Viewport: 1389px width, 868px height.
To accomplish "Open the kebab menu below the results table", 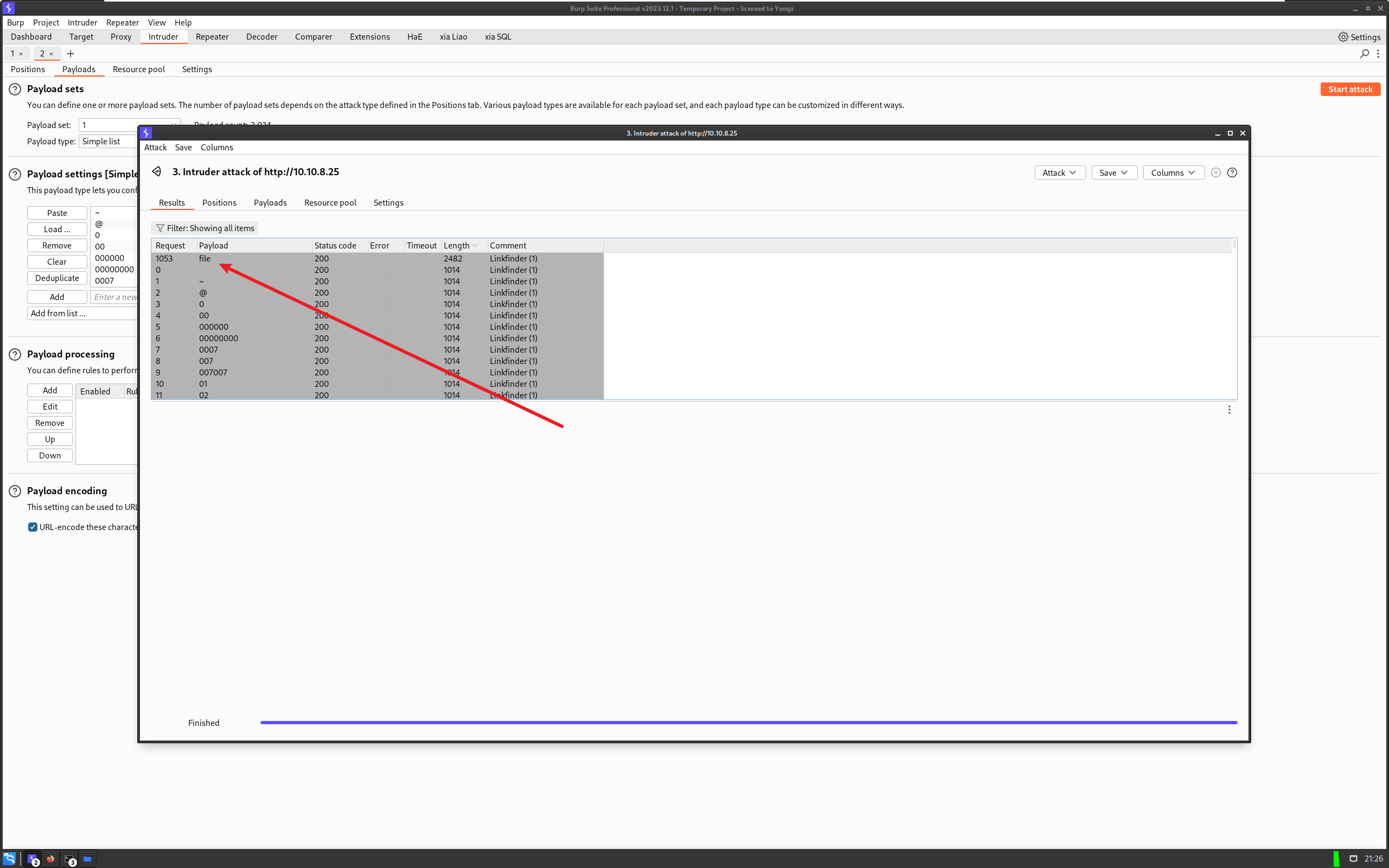I will (1229, 410).
